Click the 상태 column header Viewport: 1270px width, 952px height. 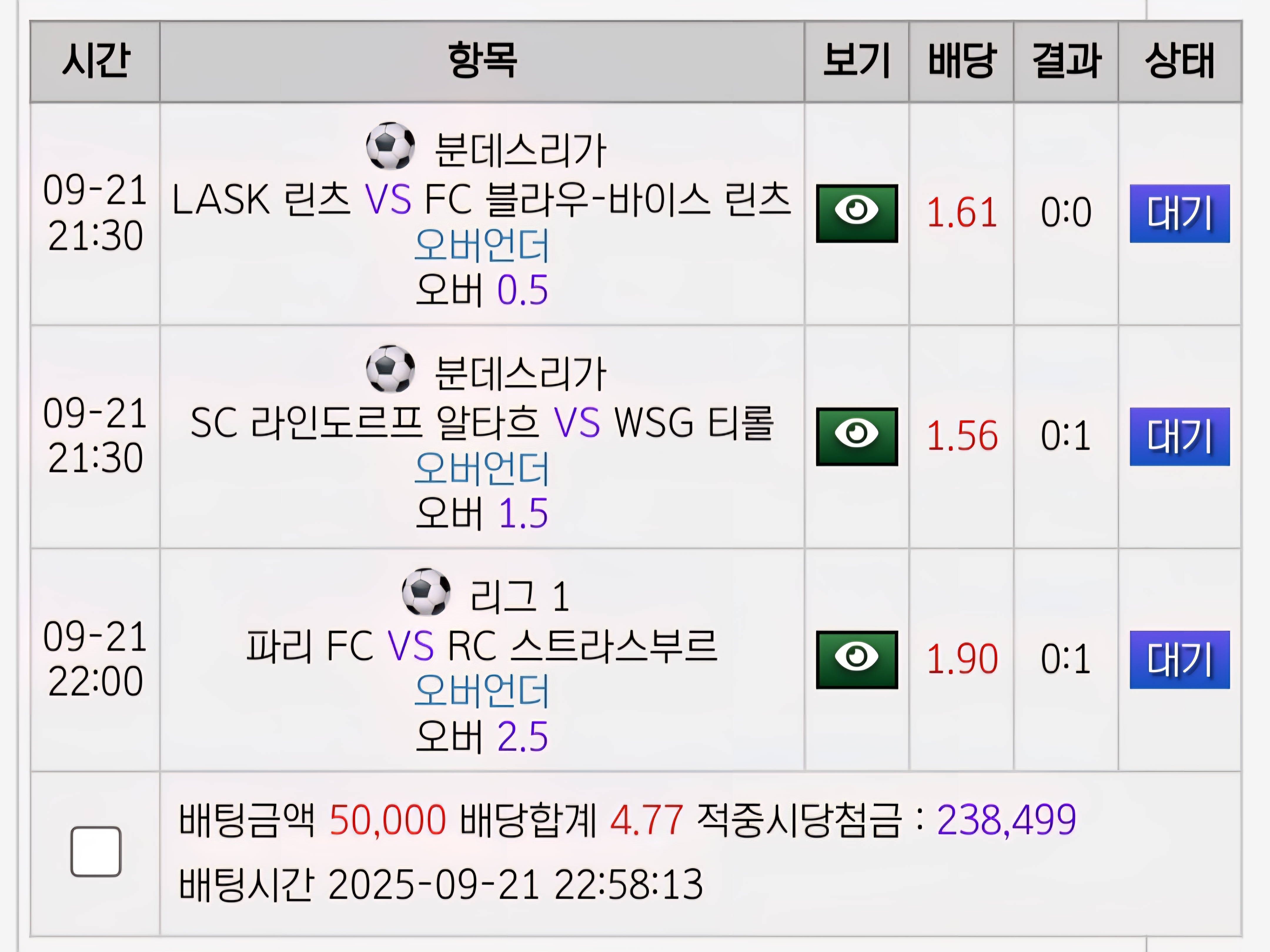coord(1179,61)
